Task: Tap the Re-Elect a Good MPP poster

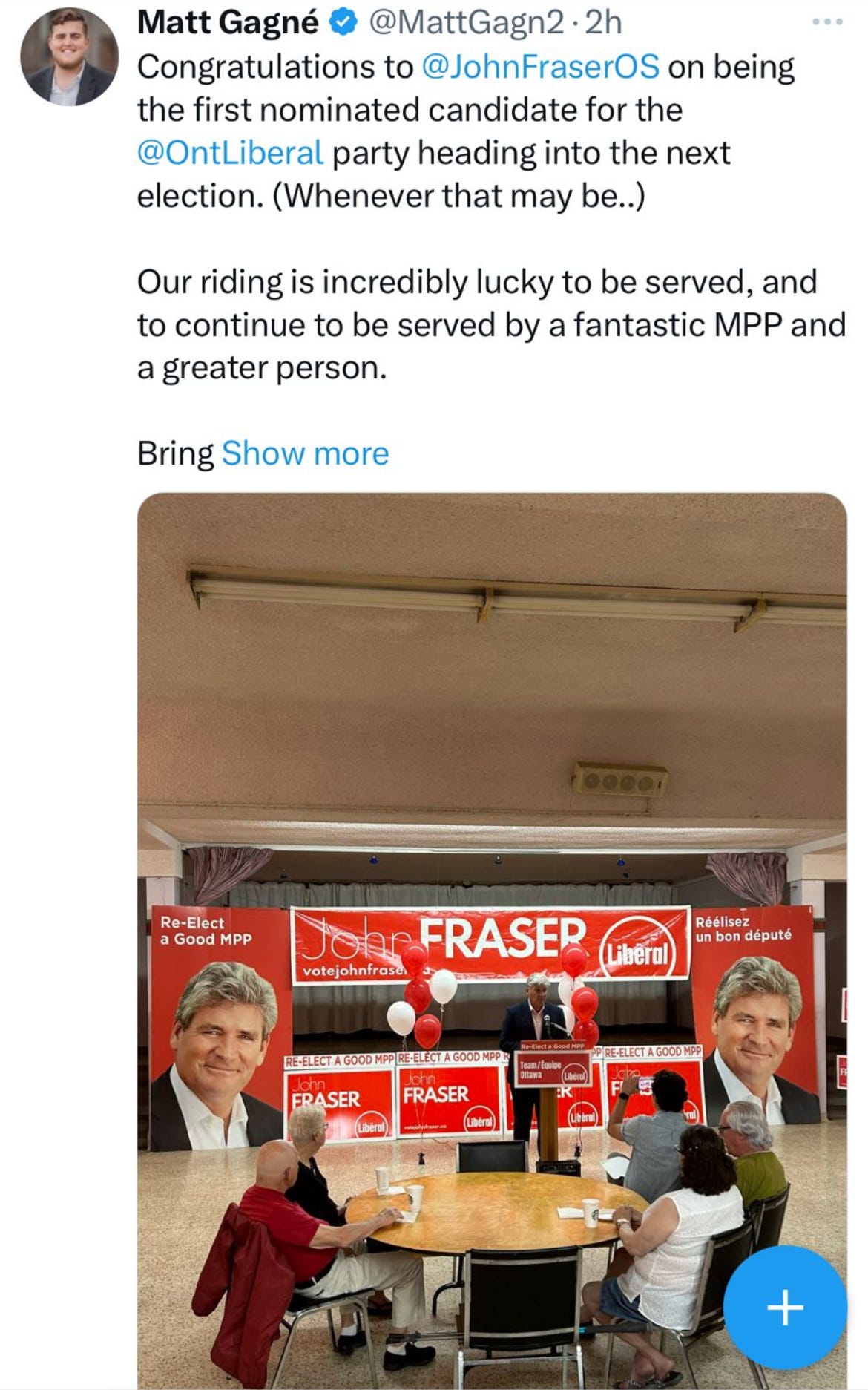Action: pyautogui.click(x=220, y=1029)
